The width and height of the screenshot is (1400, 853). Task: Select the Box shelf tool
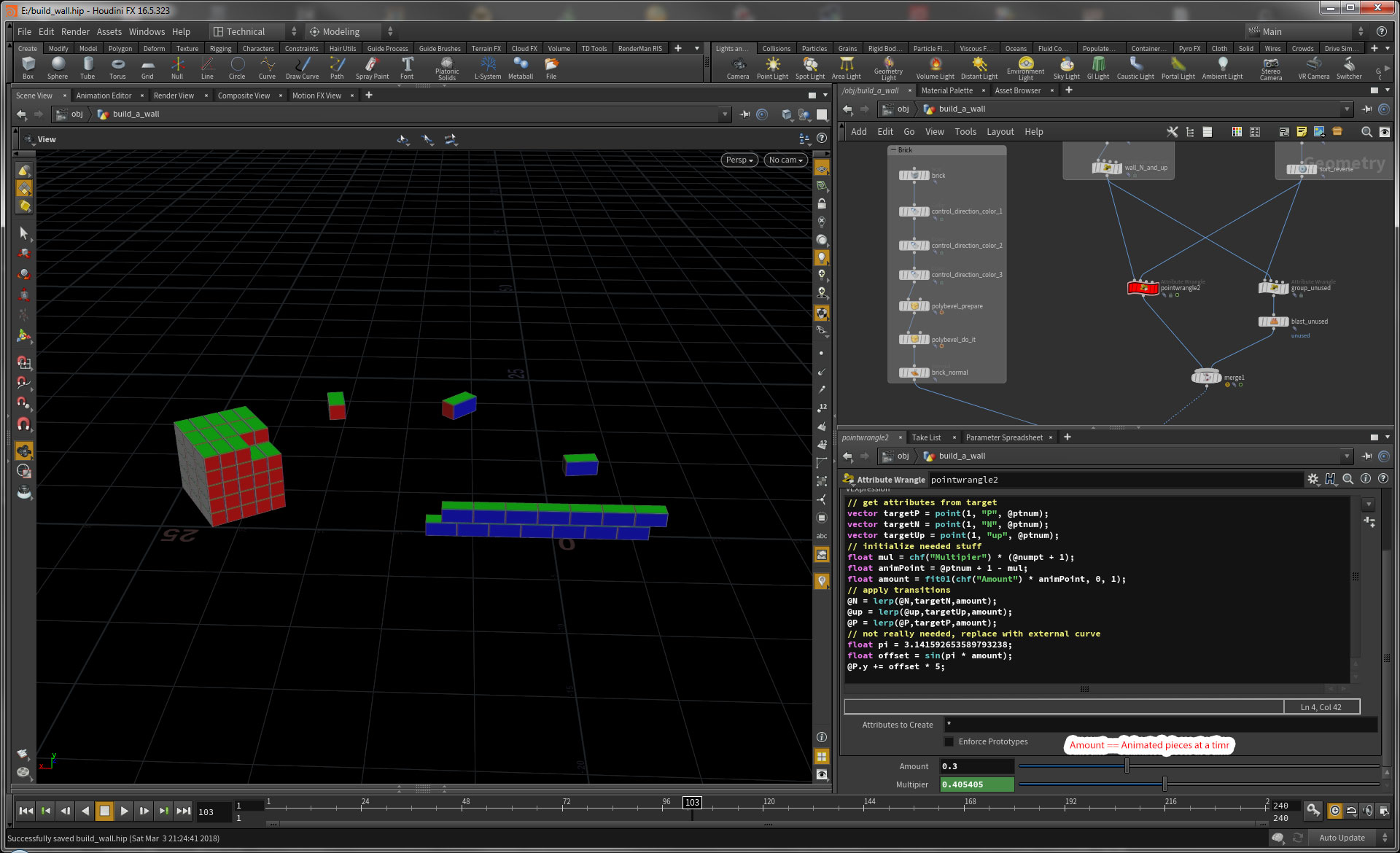pos(28,68)
